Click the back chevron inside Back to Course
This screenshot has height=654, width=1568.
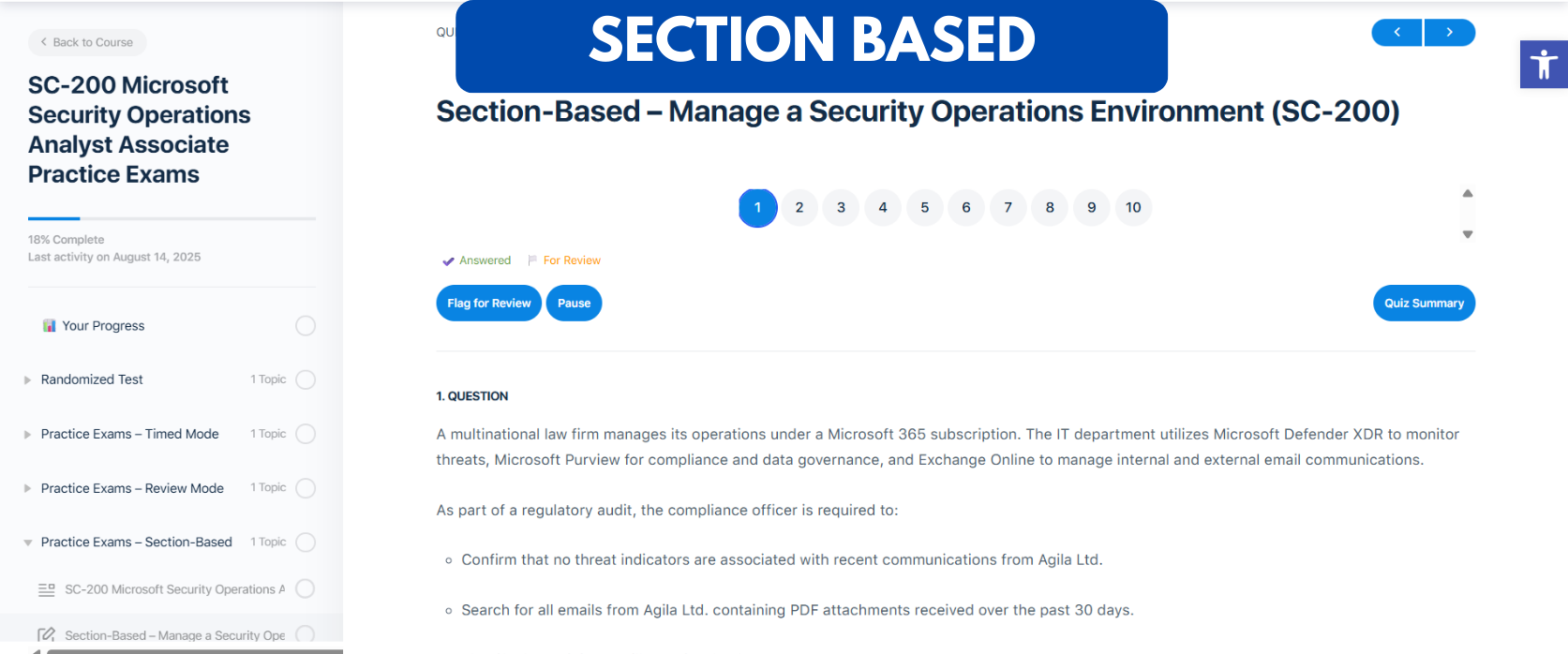tap(43, 42)
